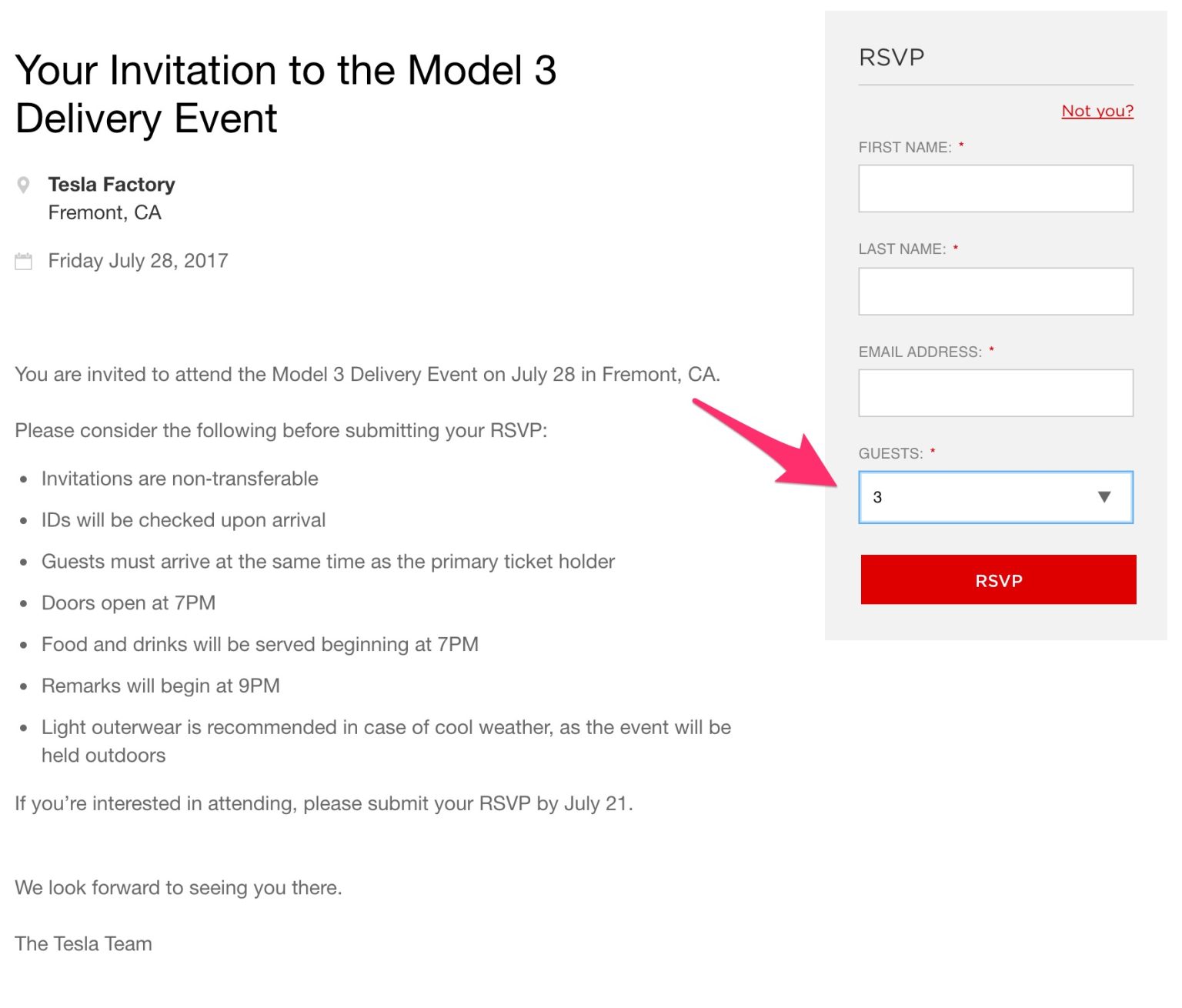Click into the Email Address field
The image size is (1182, 1008).
(995, 393)
